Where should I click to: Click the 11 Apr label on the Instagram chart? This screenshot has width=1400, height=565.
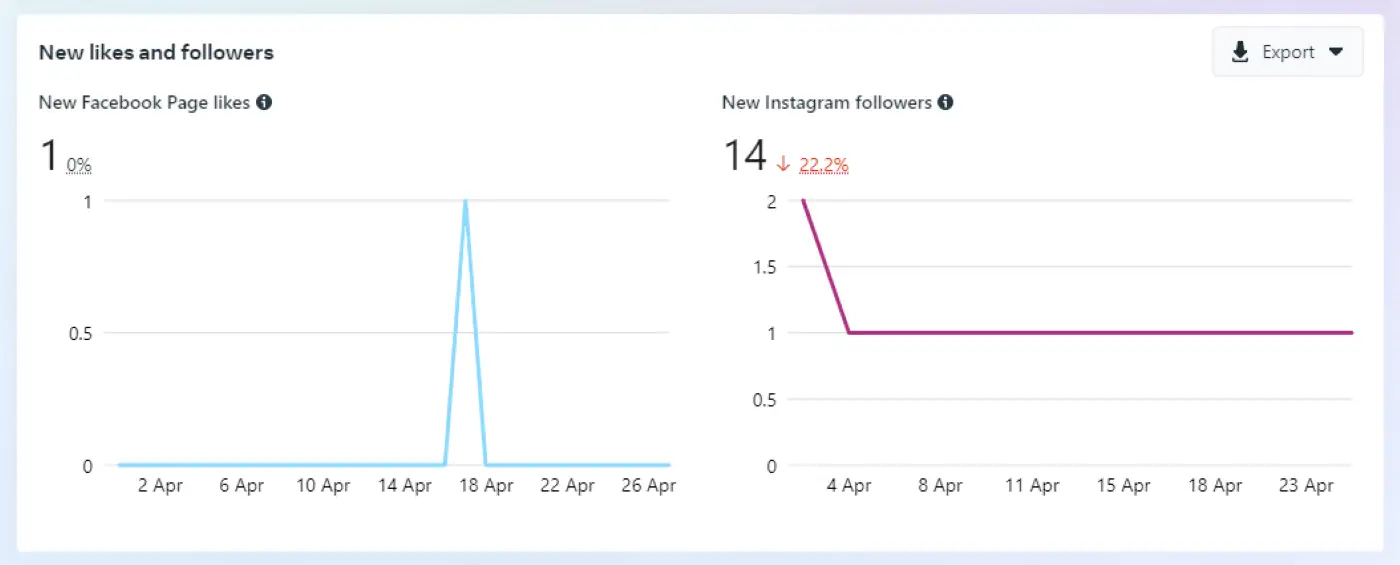[x=1031, y=486]
